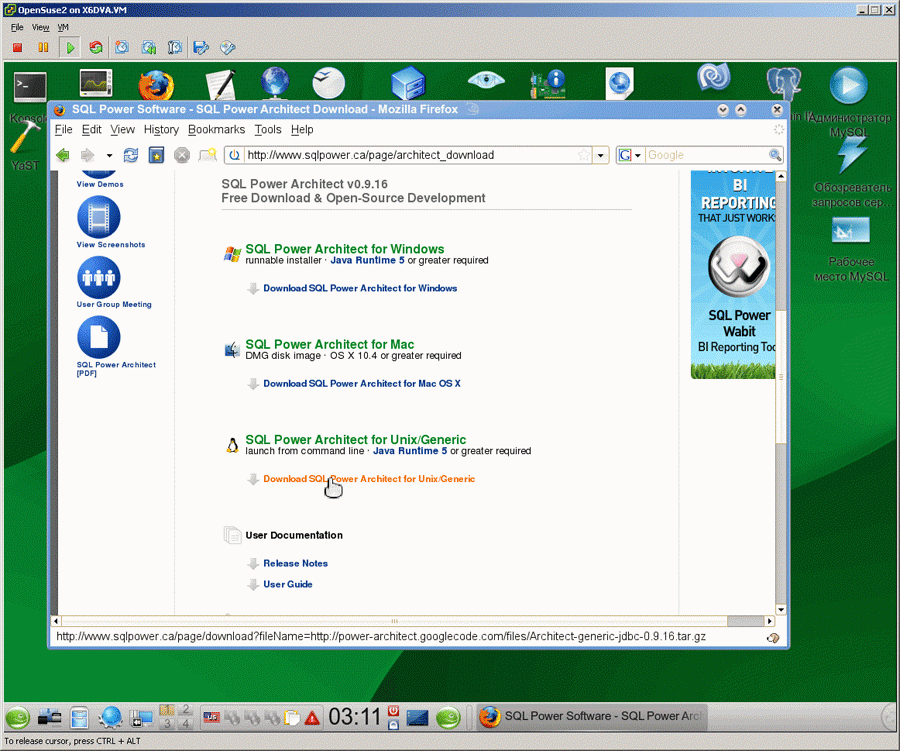Click the US keyboard layout flag tray icon
900x751 pixels.
click(211, 717)
